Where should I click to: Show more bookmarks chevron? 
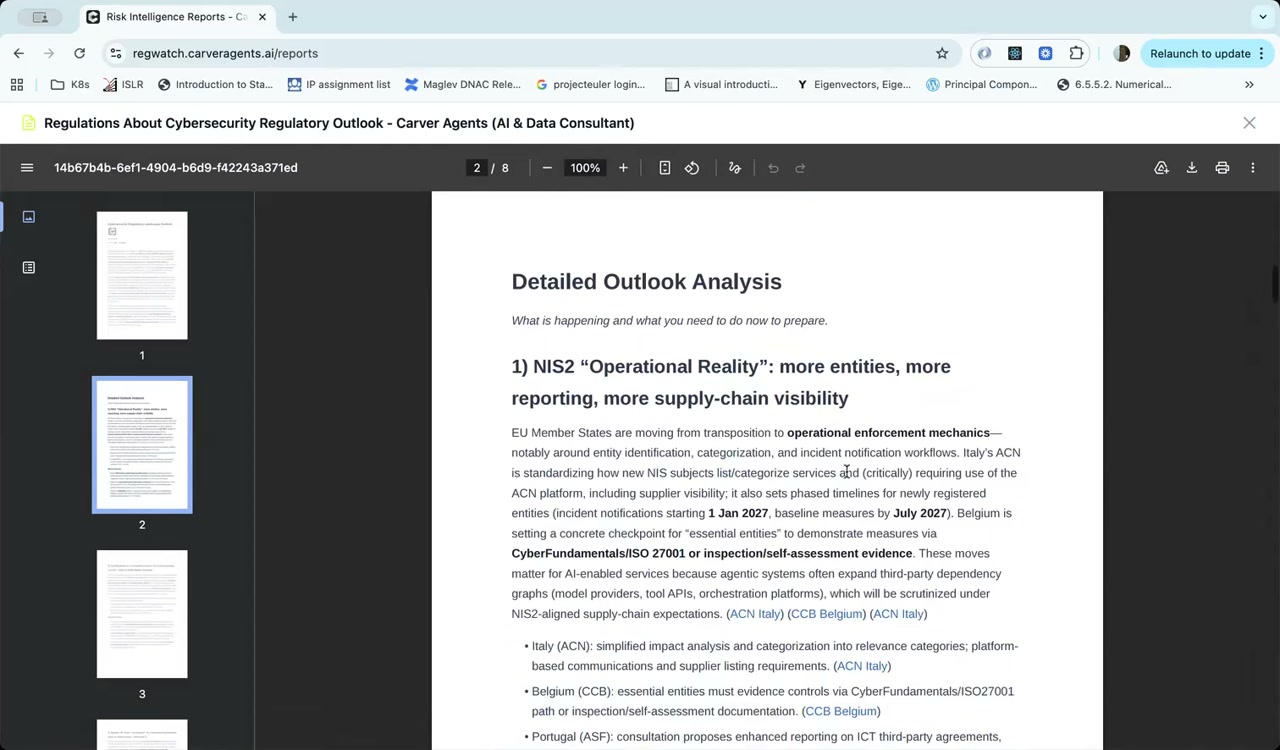point(1249,85)
